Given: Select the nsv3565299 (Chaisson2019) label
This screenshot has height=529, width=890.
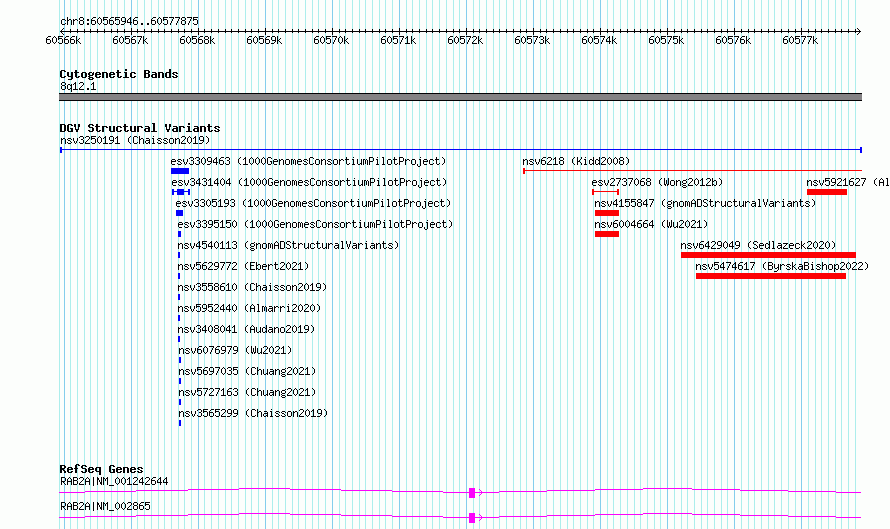Looking at the screenshot, I should point(253,413).
